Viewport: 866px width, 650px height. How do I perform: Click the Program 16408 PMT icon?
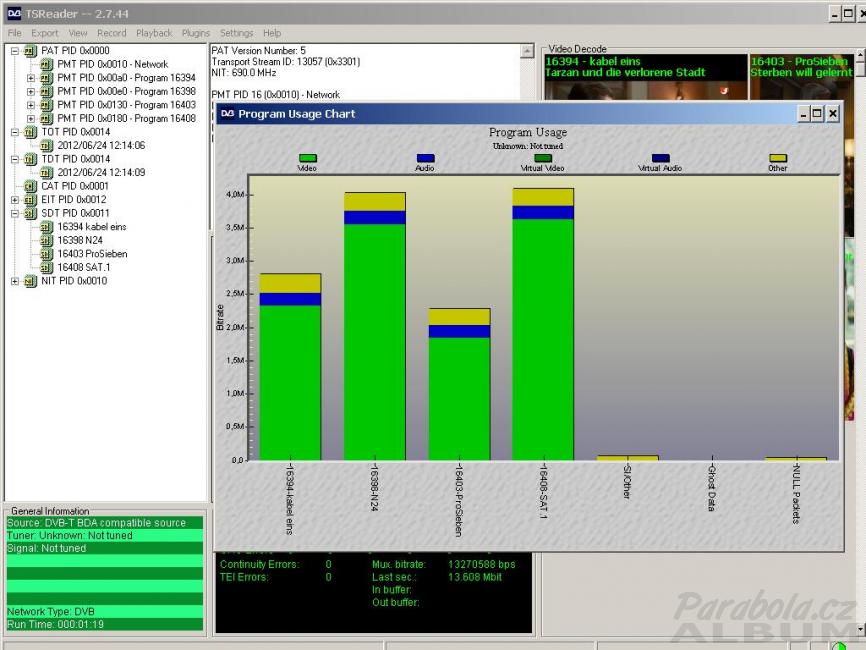tap(47, 119)
